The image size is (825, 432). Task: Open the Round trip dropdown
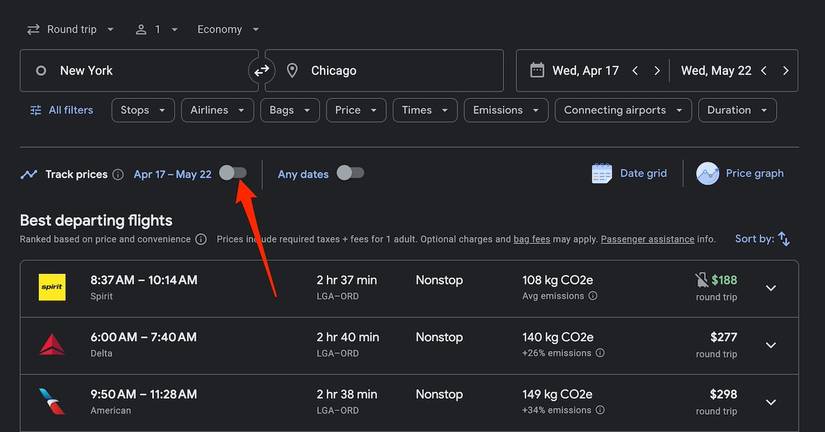70,30
